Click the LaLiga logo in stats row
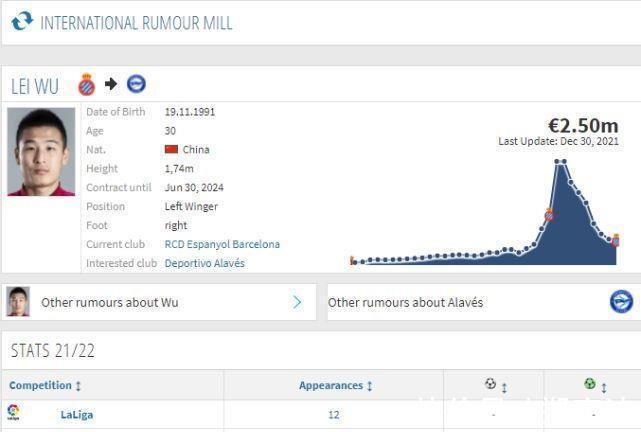 point(13,412)
